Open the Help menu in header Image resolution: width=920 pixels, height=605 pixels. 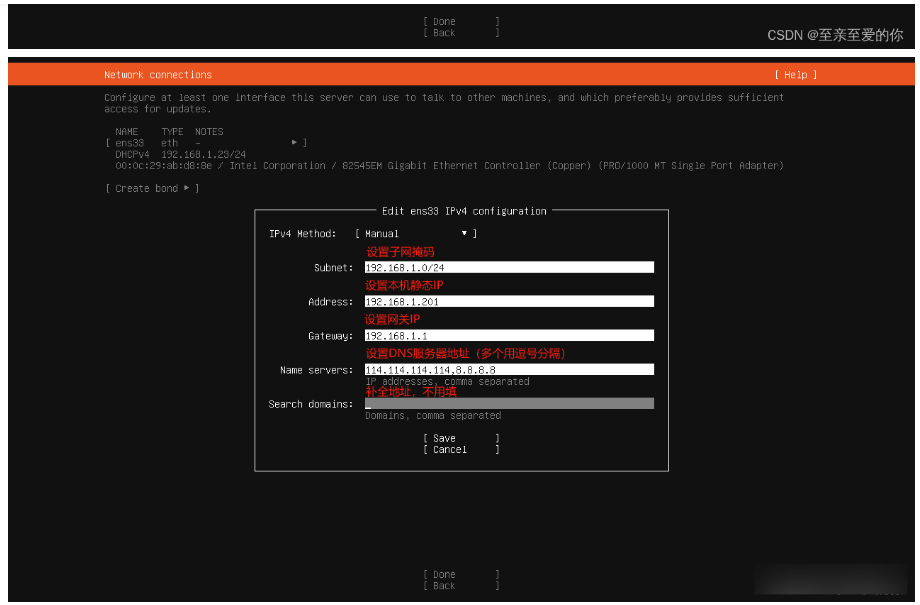coord(795,75)
